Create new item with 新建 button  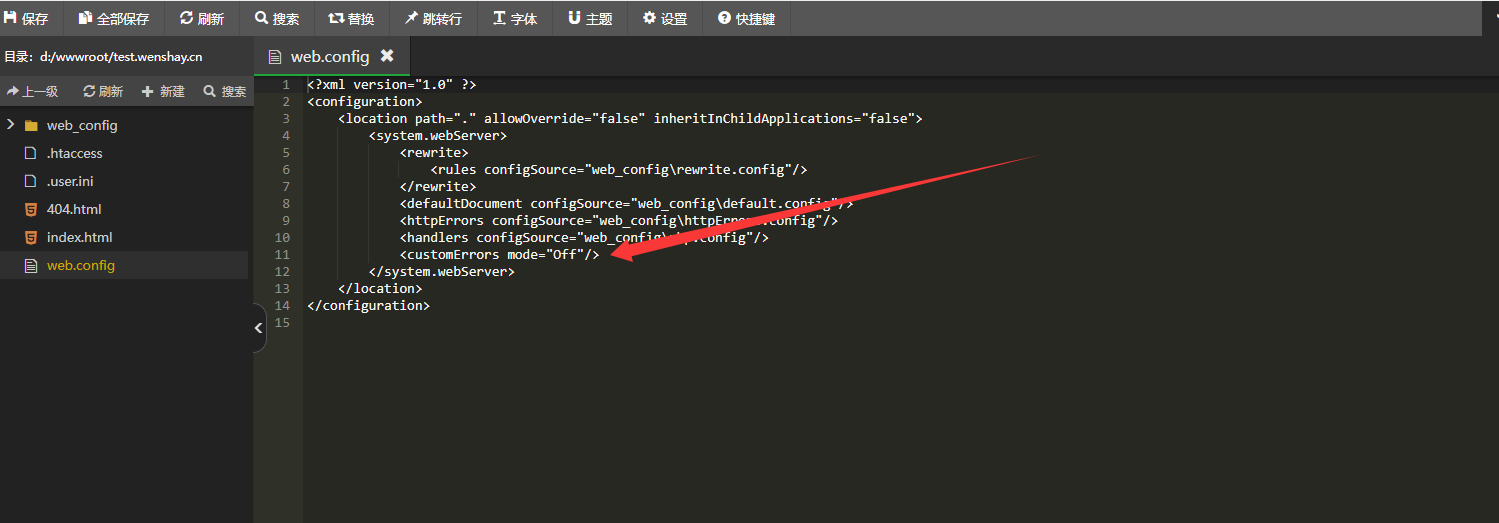pos(164,91)
